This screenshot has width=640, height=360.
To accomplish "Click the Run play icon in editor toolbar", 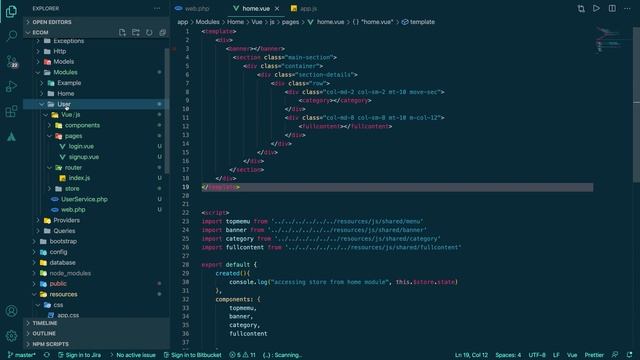I will [x=596, y=8].
